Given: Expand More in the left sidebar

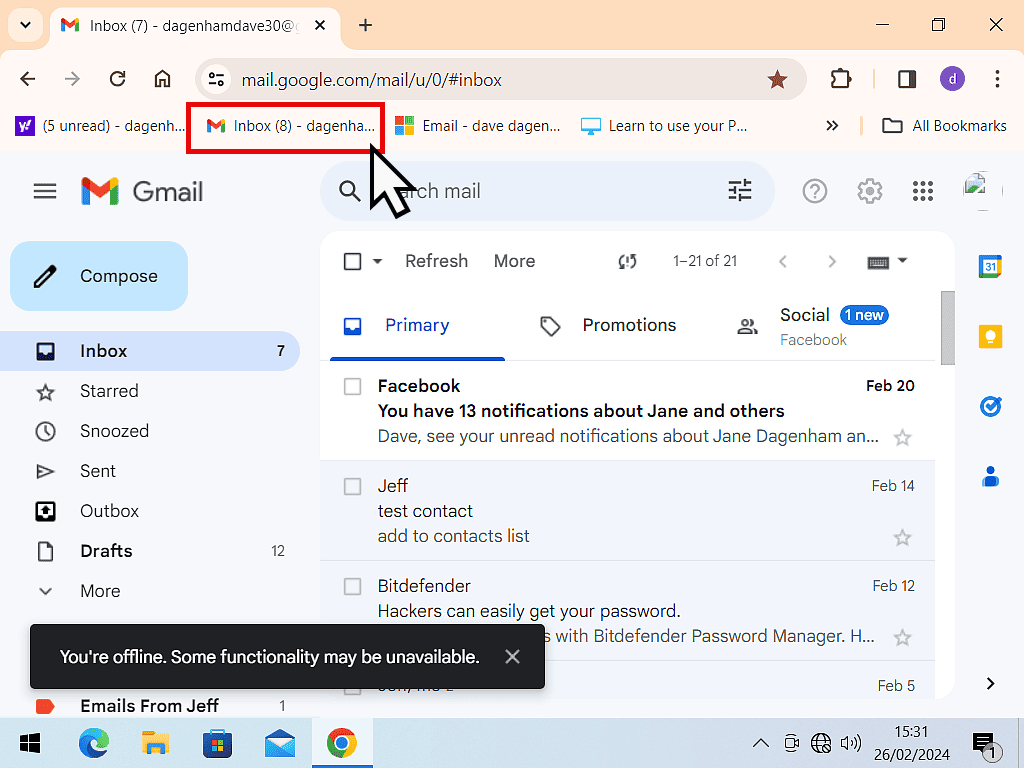Looking at the screenshot, I should 100,591.
